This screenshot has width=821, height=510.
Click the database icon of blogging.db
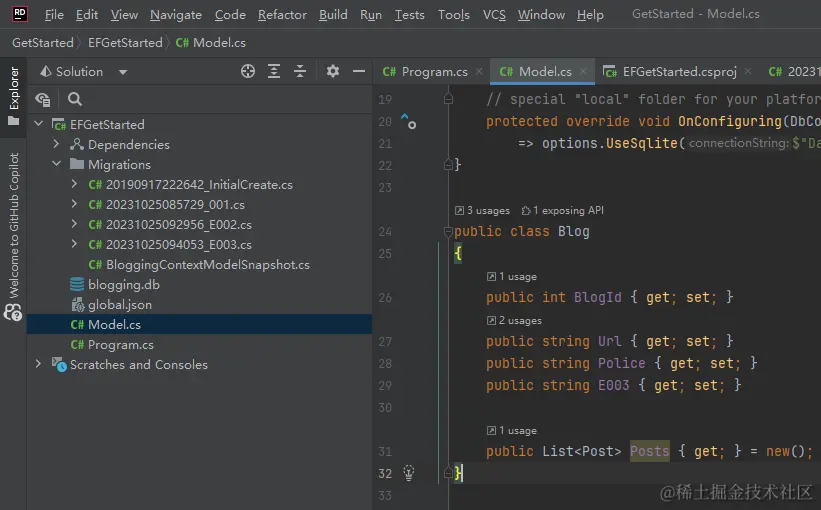(77, 284)
